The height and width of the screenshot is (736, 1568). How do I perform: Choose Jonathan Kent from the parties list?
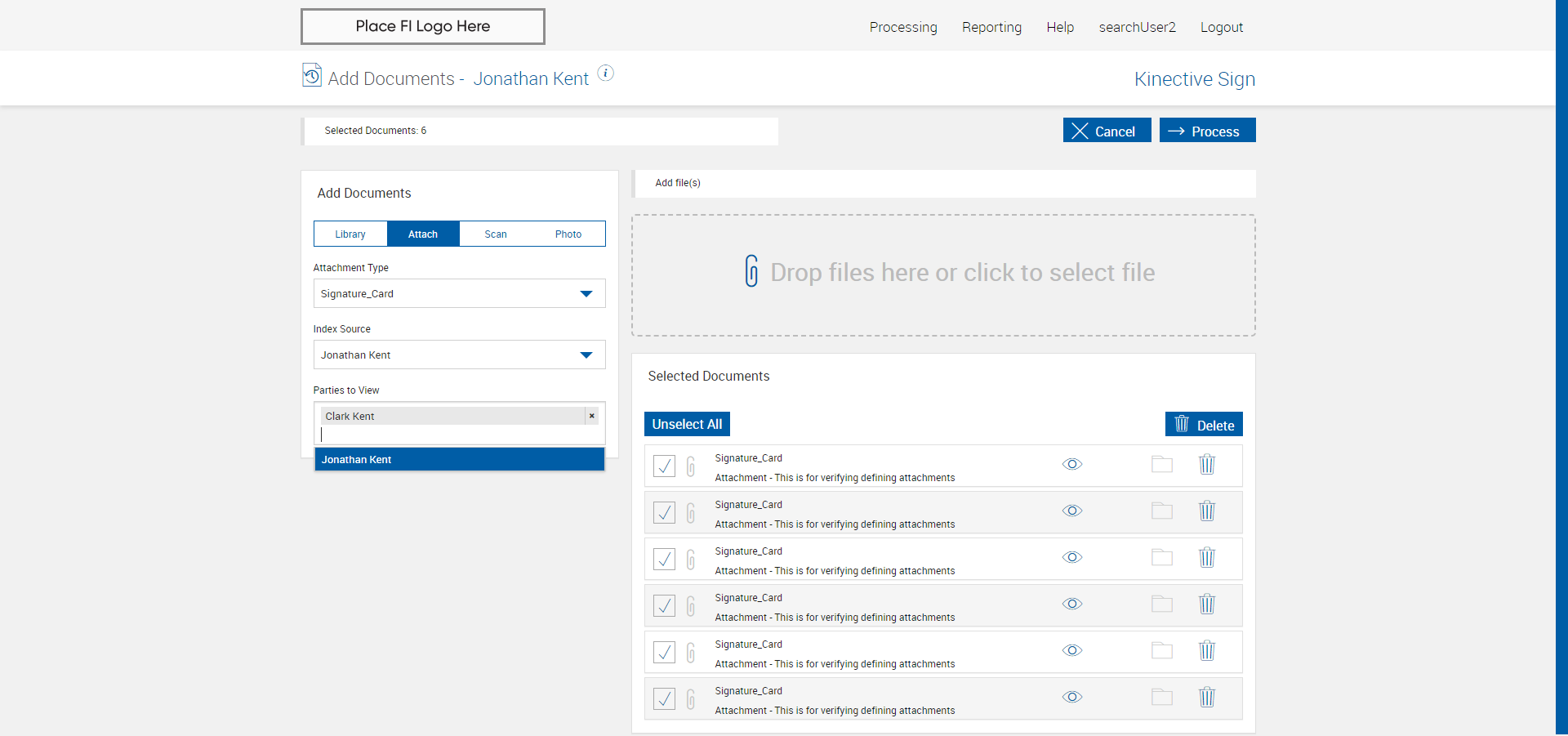[x=459, y=459]
